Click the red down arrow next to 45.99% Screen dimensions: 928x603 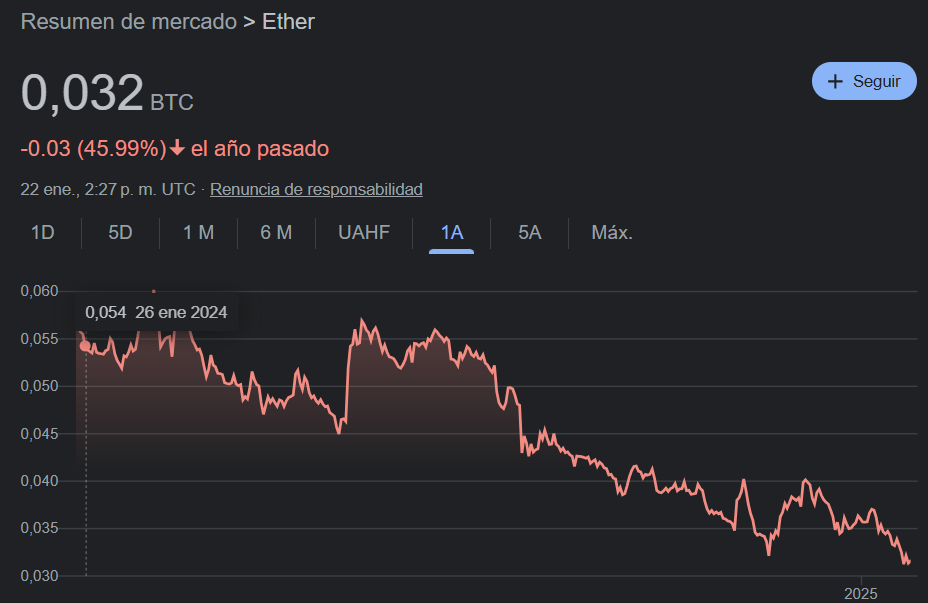[177, 148]
